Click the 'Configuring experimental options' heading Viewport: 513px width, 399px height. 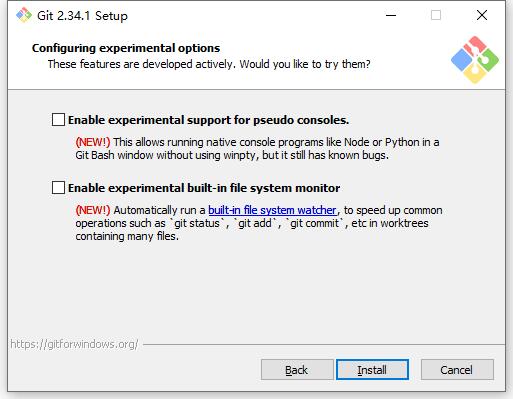126,48
